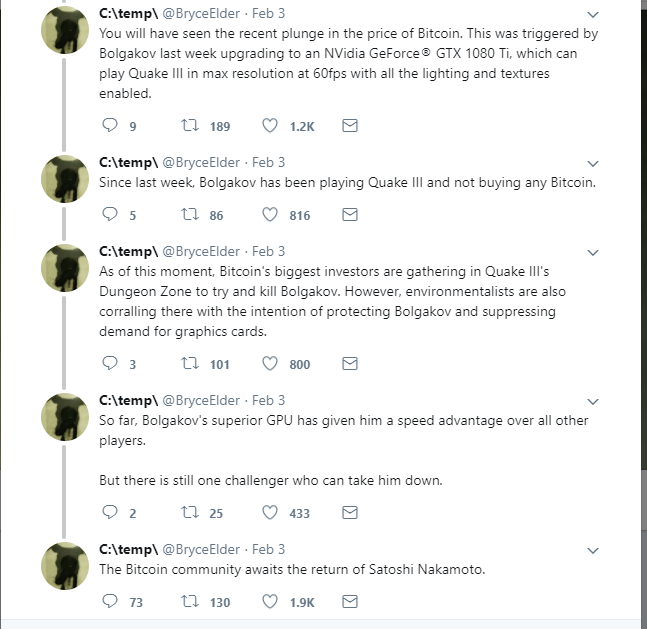This screenshot has height=629, width=647.
Task: Retweet the NVidia GeForce GTX 1080 Ti tweet
Action: pyautogui.click(x=186, y=126)
